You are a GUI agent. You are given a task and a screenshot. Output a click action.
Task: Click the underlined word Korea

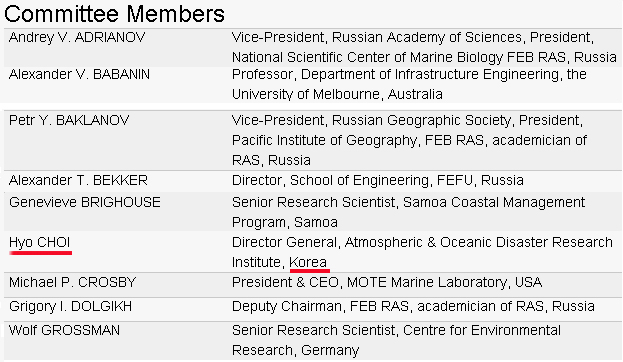coord(308,262)
